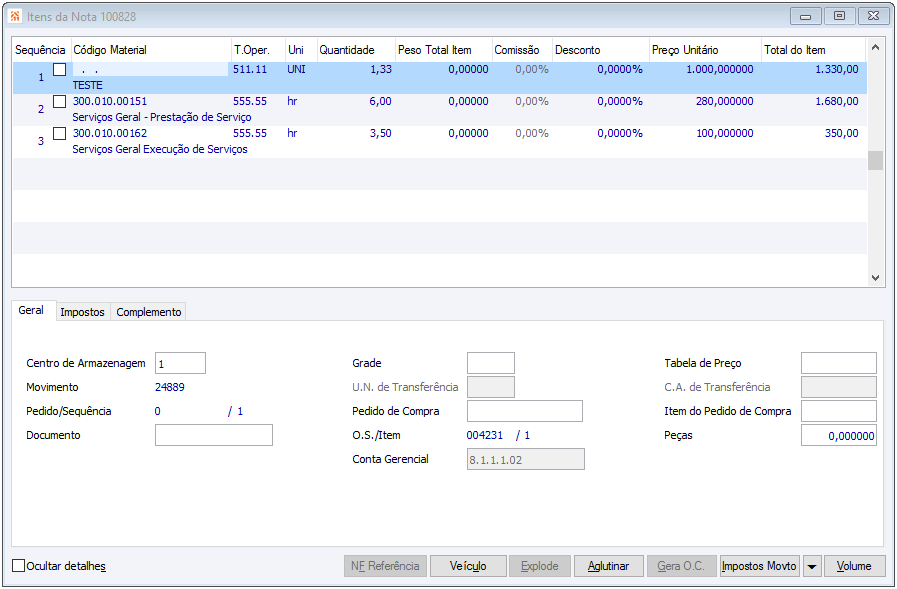This screenshot has width=897, height=589.
Task: Click the O.S./Item value 004231
Action: pyautogui.click(x=485, y=435)
